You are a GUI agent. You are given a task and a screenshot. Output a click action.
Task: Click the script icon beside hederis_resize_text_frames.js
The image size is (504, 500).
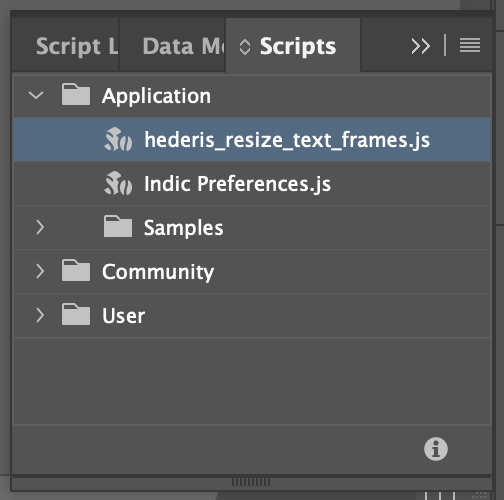118,139
